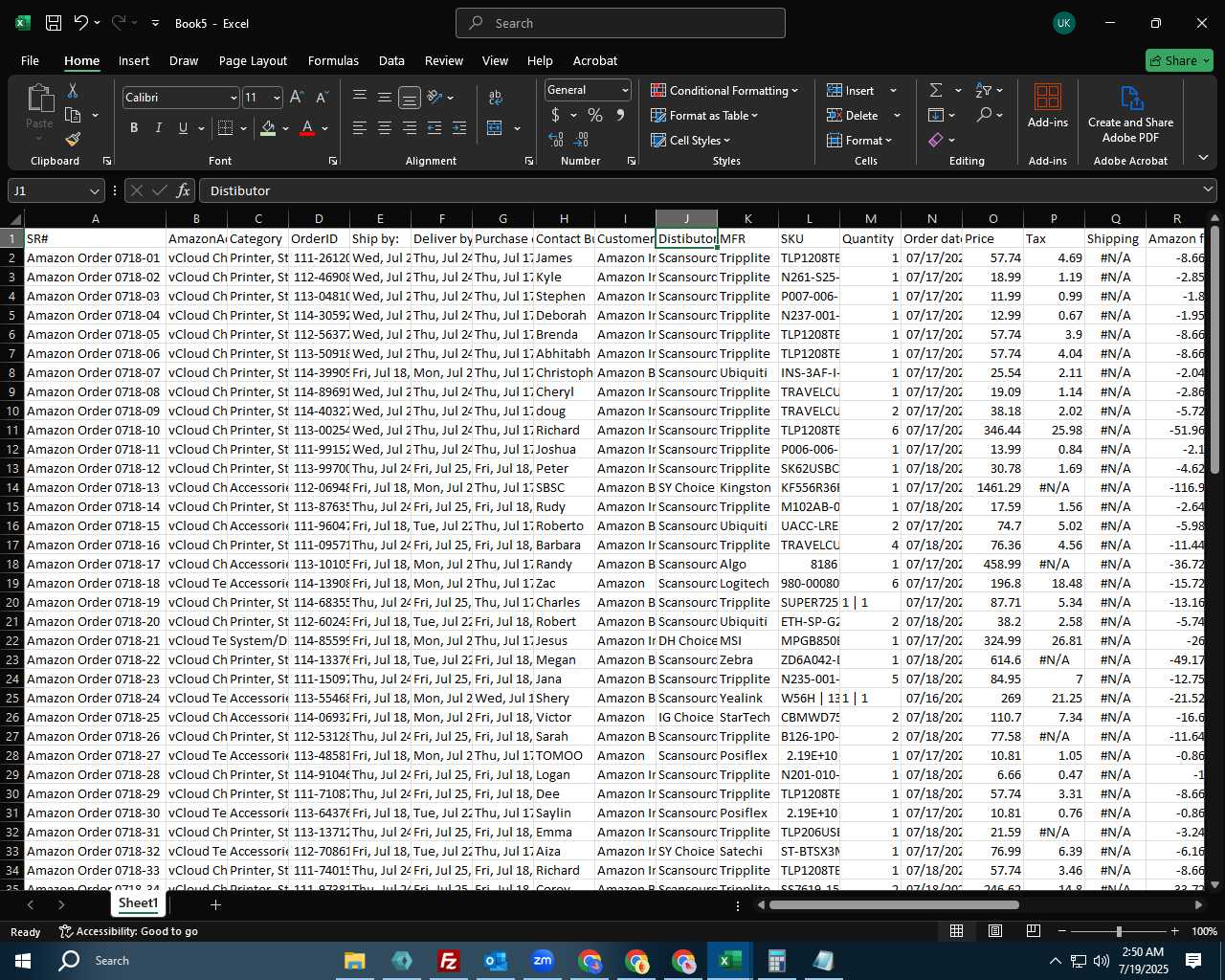Apply Accounting Number Format dollar icon
The image size is (1225, 980).
point(555,115)
